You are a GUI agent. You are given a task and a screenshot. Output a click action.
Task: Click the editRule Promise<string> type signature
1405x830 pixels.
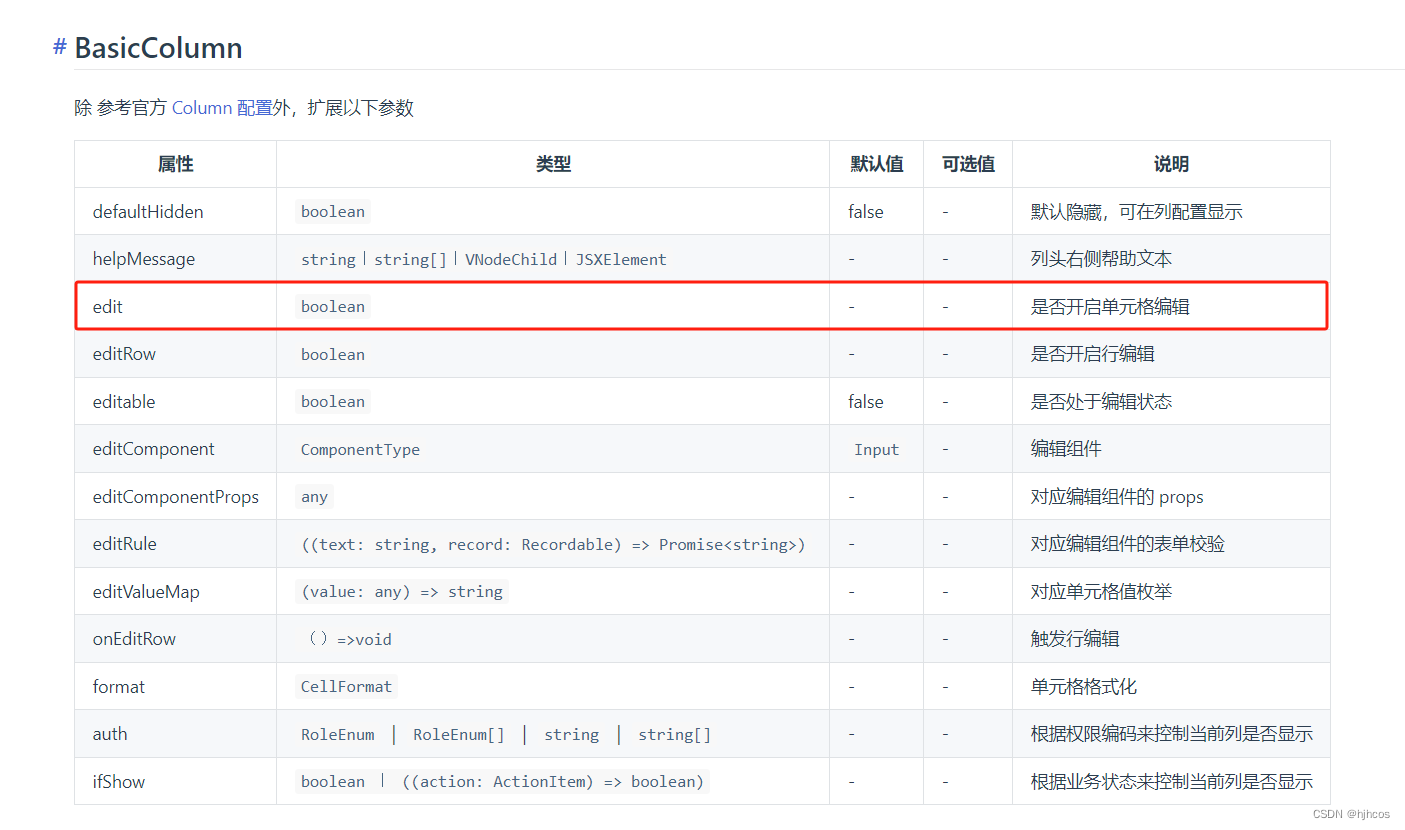click(x=553, y=545)
